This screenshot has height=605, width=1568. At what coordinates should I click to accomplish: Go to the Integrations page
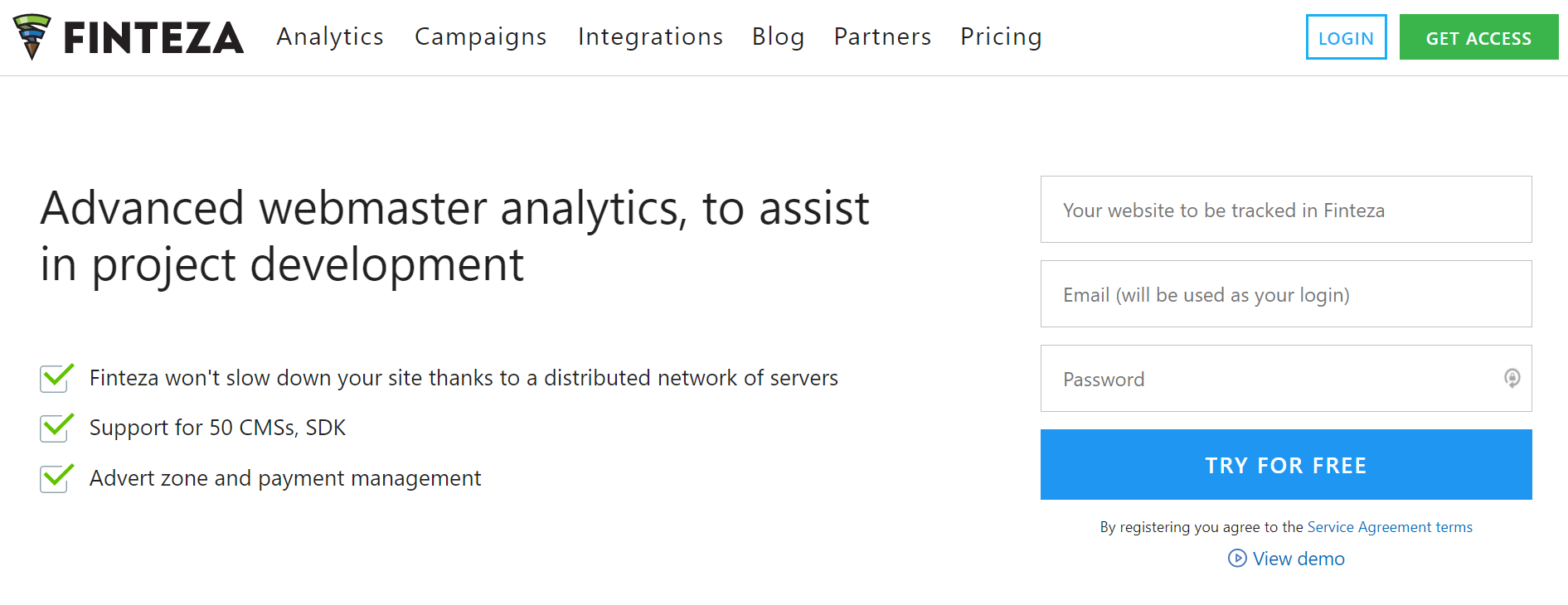coord(651,37)
